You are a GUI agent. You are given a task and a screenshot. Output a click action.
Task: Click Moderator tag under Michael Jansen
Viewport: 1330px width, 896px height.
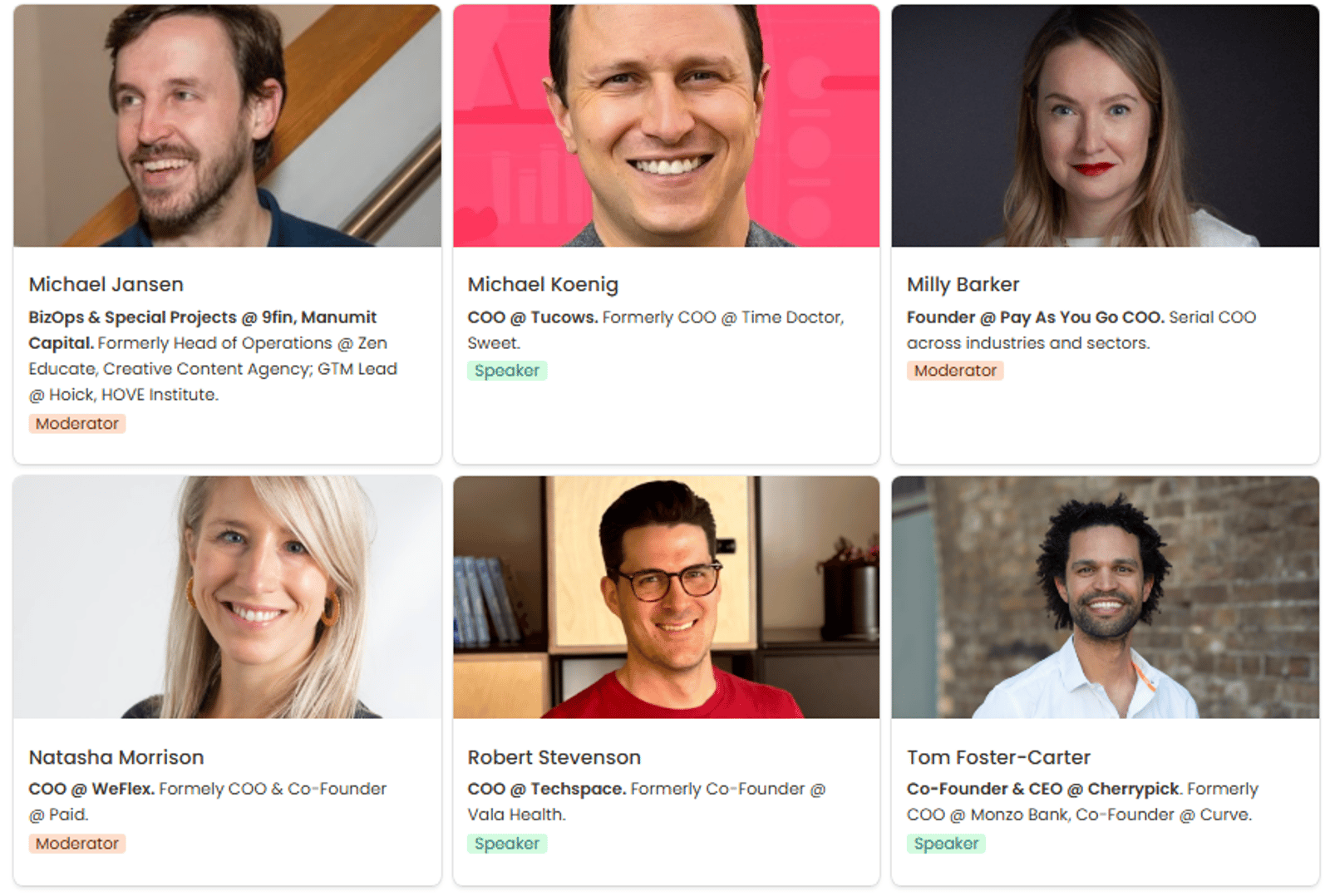tap(77, 424)
